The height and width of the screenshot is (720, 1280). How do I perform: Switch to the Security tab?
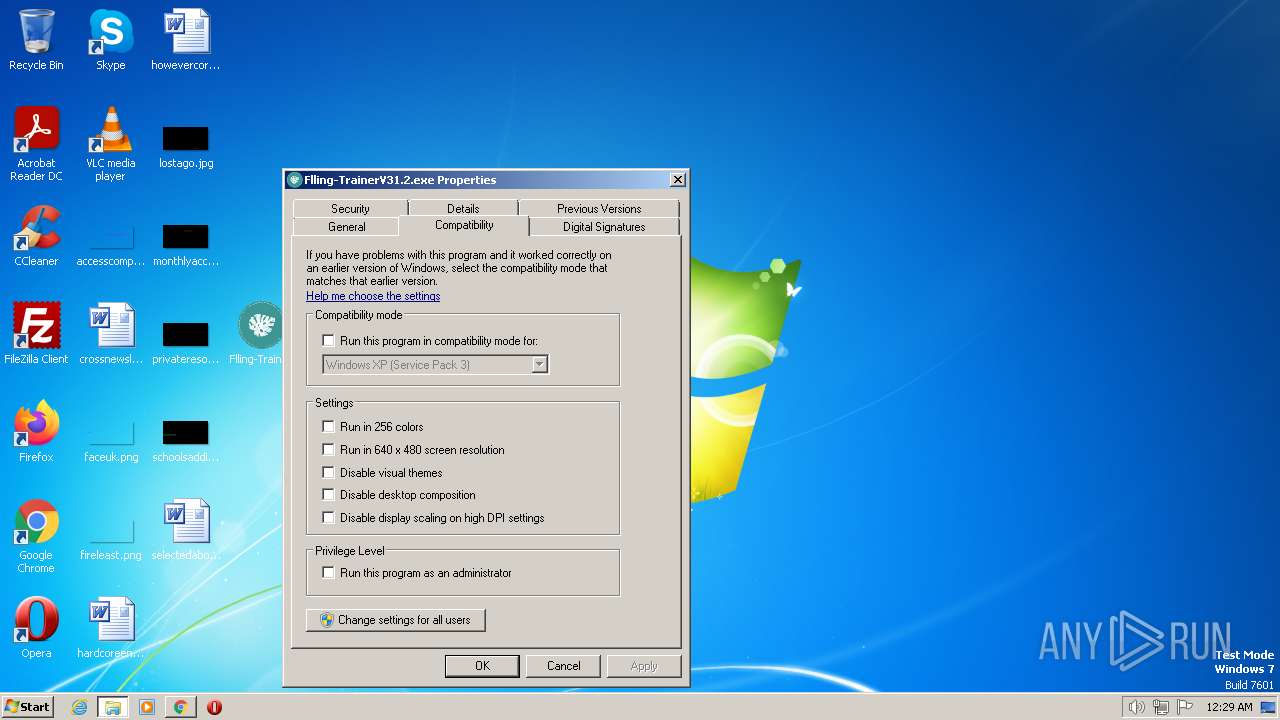350,208
